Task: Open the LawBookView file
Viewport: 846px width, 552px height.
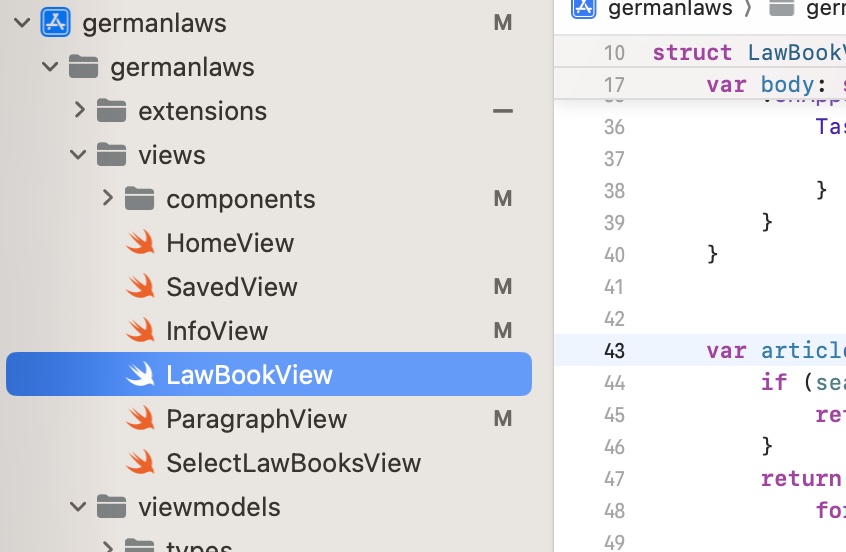Action: click(x=249, y=375)
